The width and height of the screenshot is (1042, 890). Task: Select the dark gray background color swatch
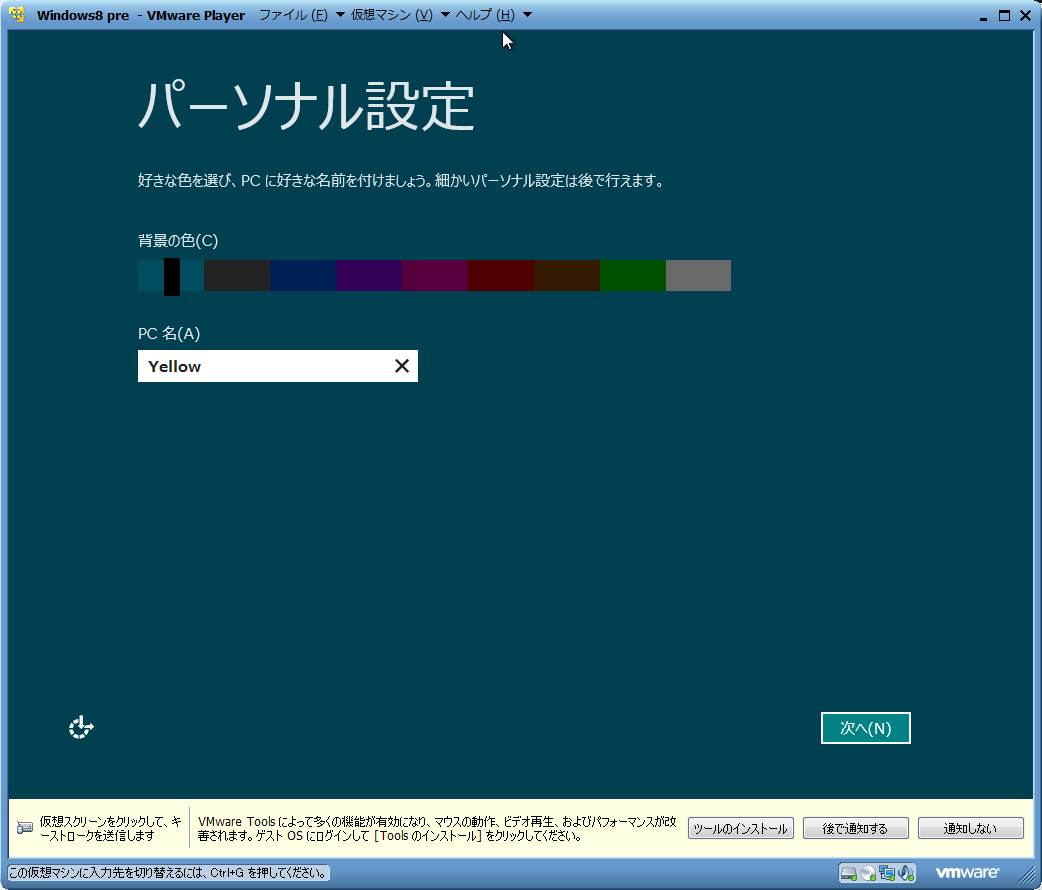coord(237,275)
